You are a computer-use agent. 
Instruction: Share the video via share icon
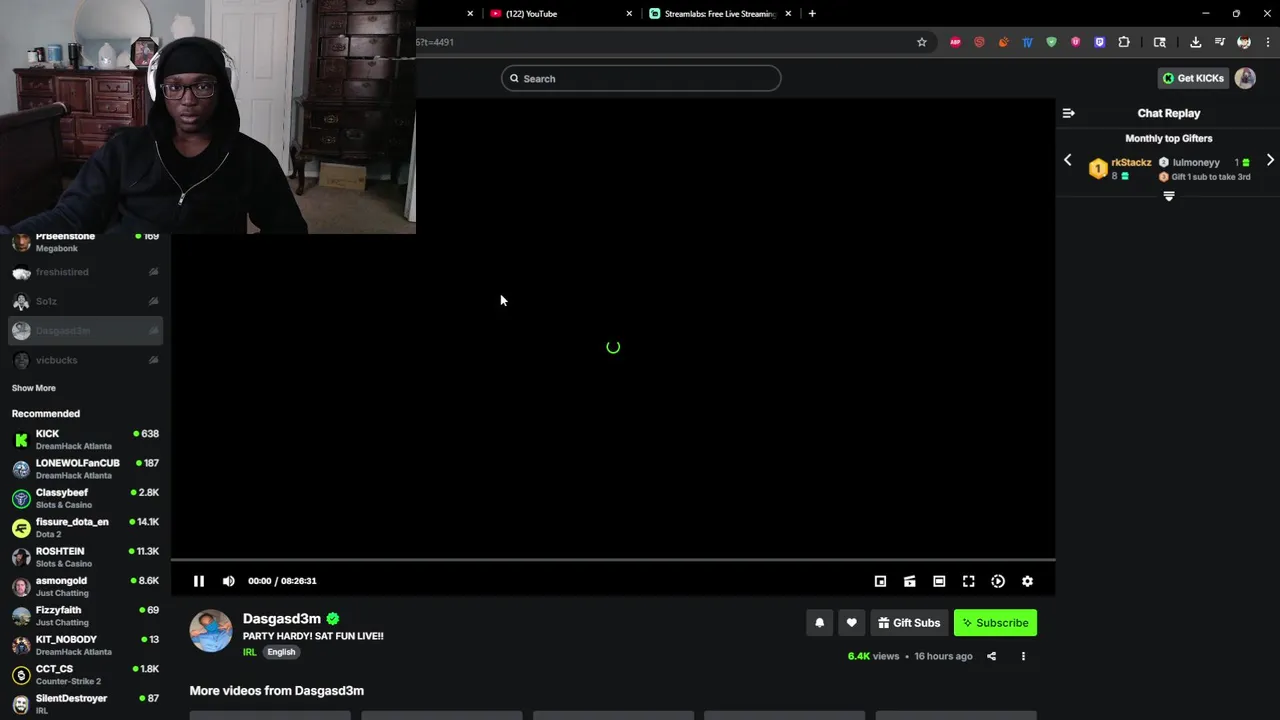(991, 656)
